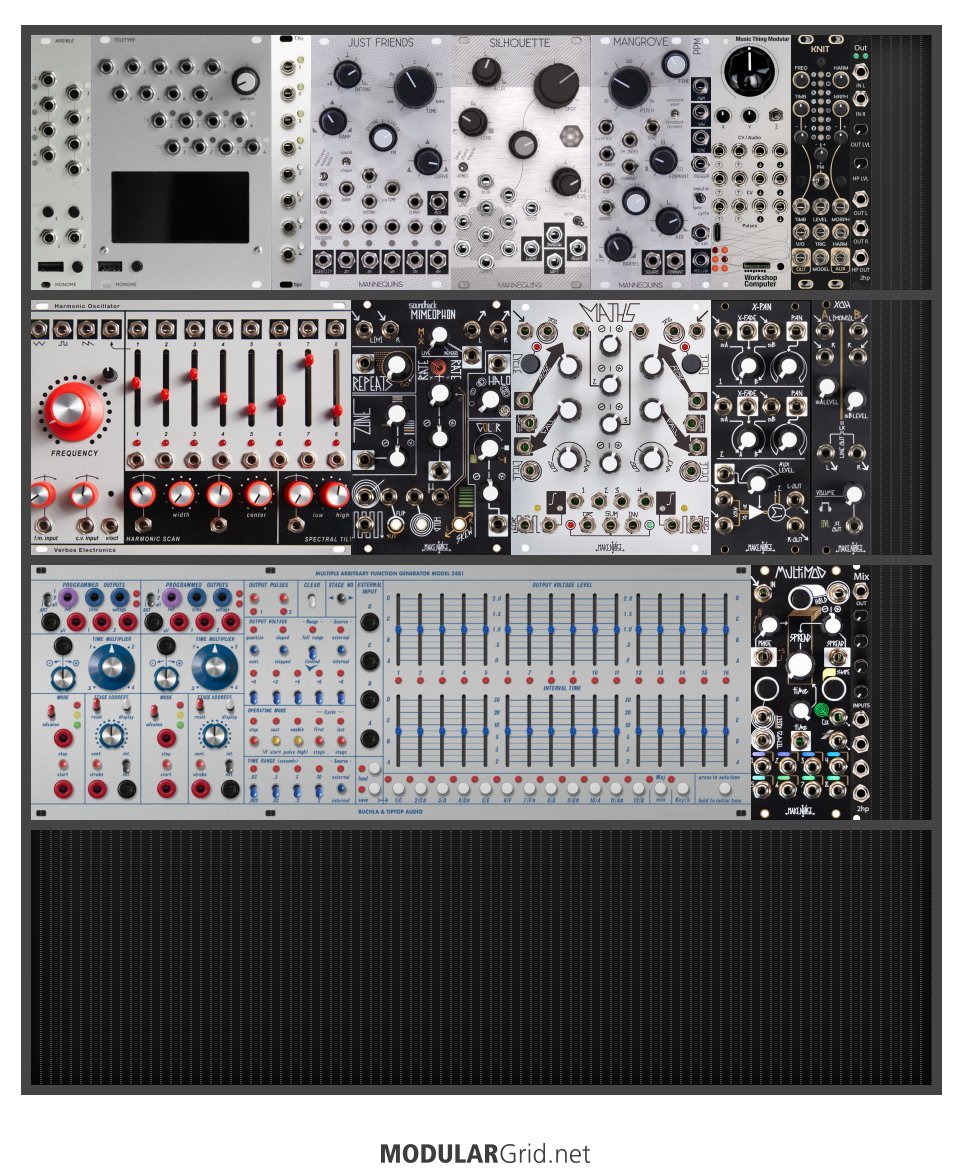972x1175 pixels.
Task: Toggle the left CYCLE button on Maths
Action: point(530,365)
